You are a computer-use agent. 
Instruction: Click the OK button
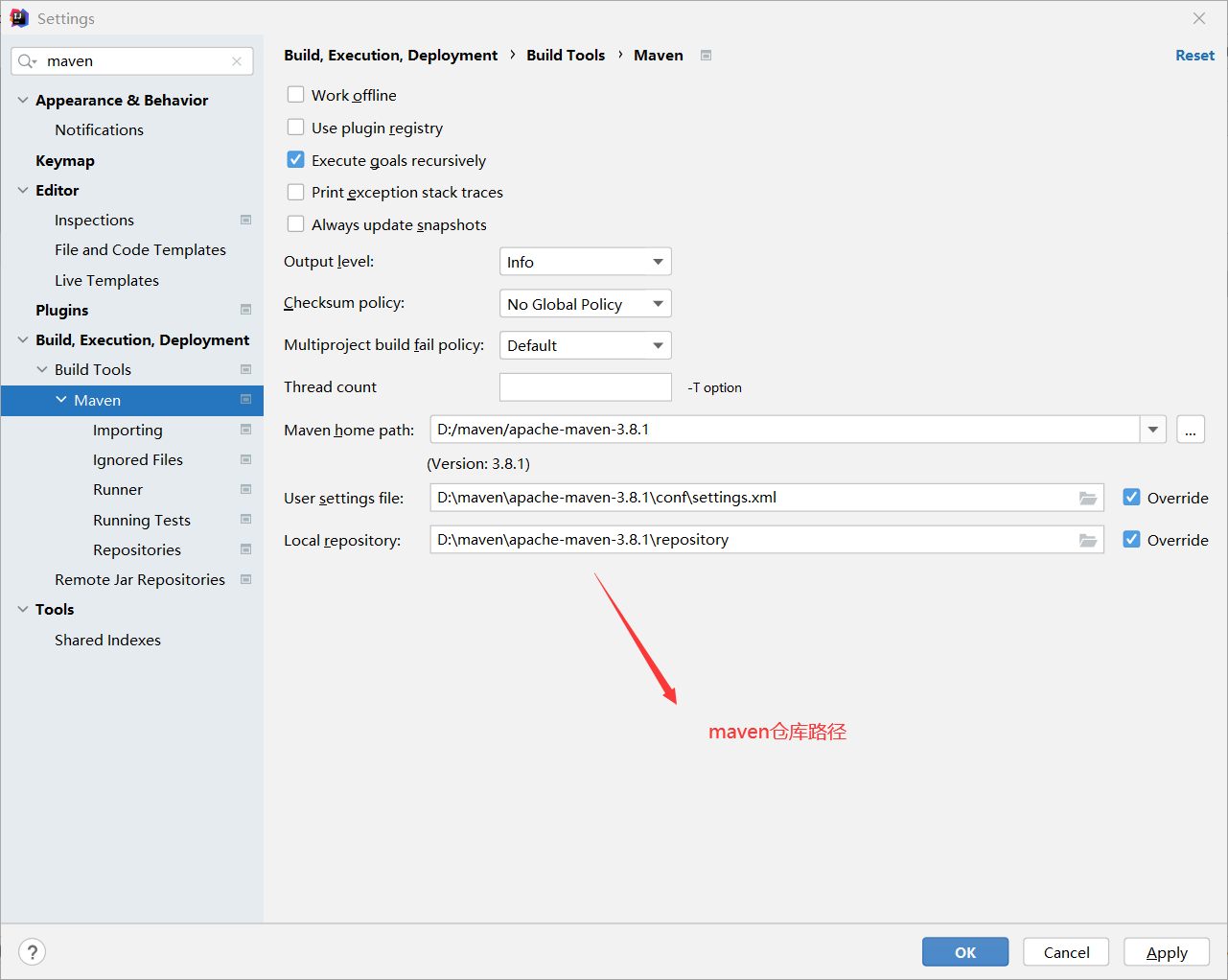(965, 952)
